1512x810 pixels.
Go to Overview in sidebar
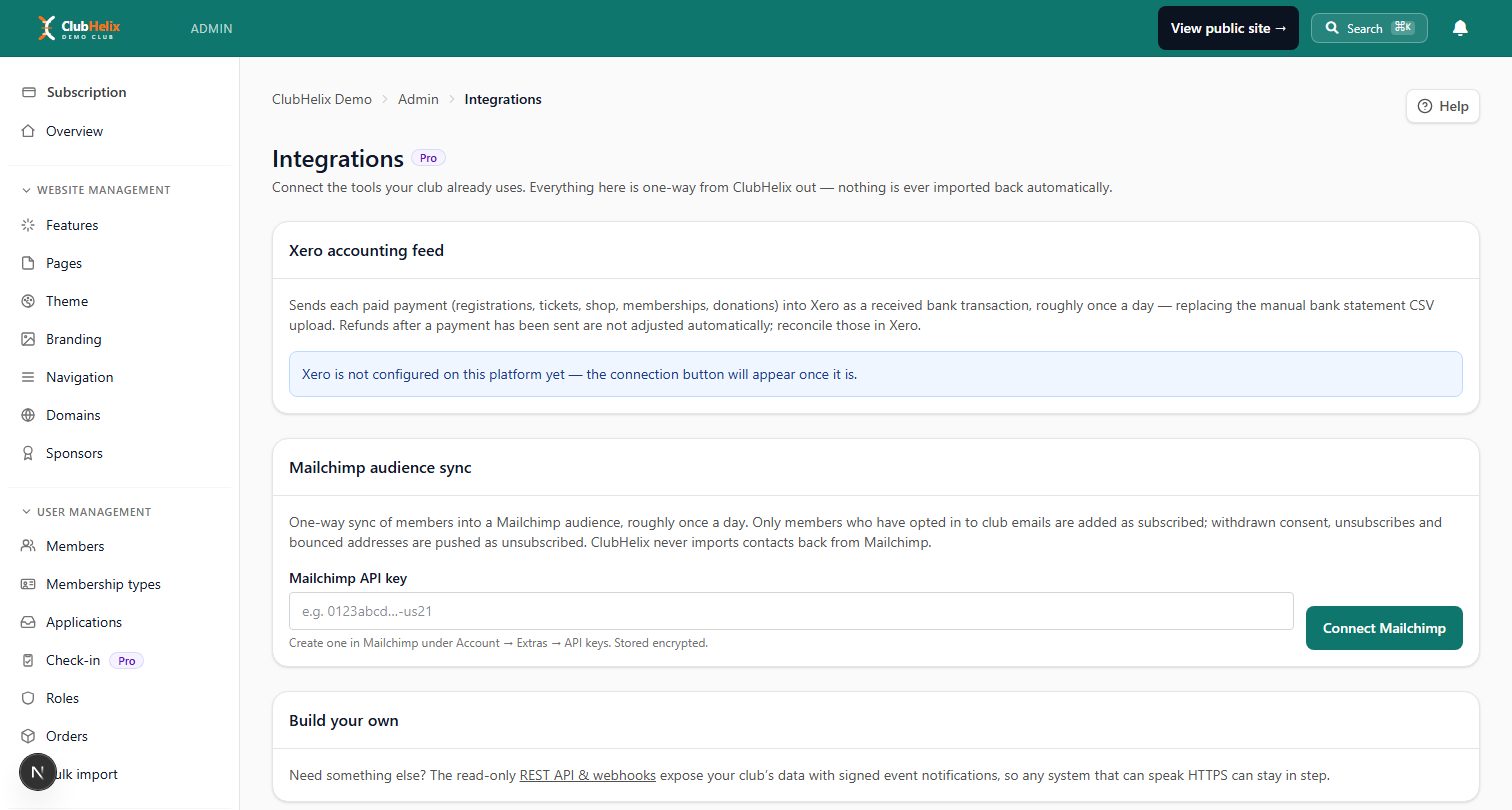coord(120,131)
